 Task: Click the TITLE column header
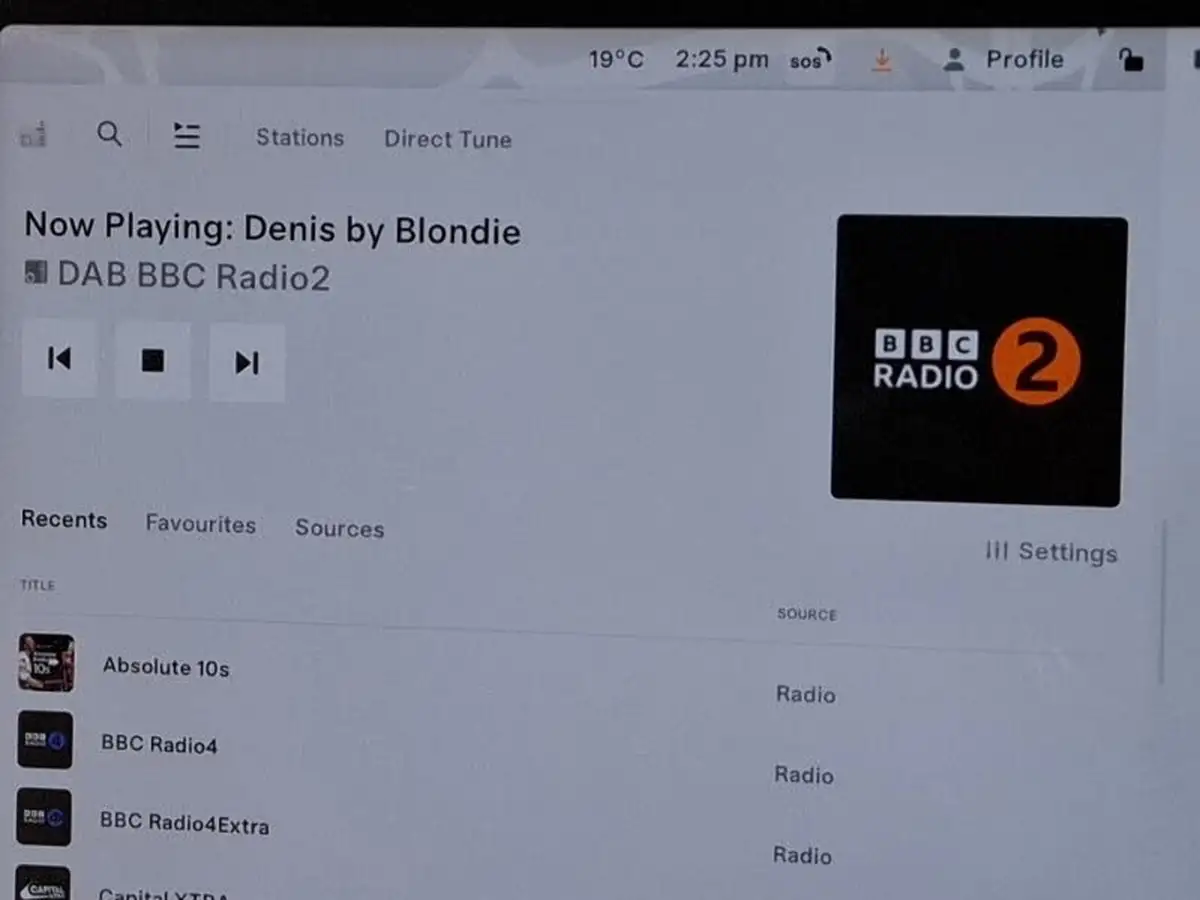[38, 585]
